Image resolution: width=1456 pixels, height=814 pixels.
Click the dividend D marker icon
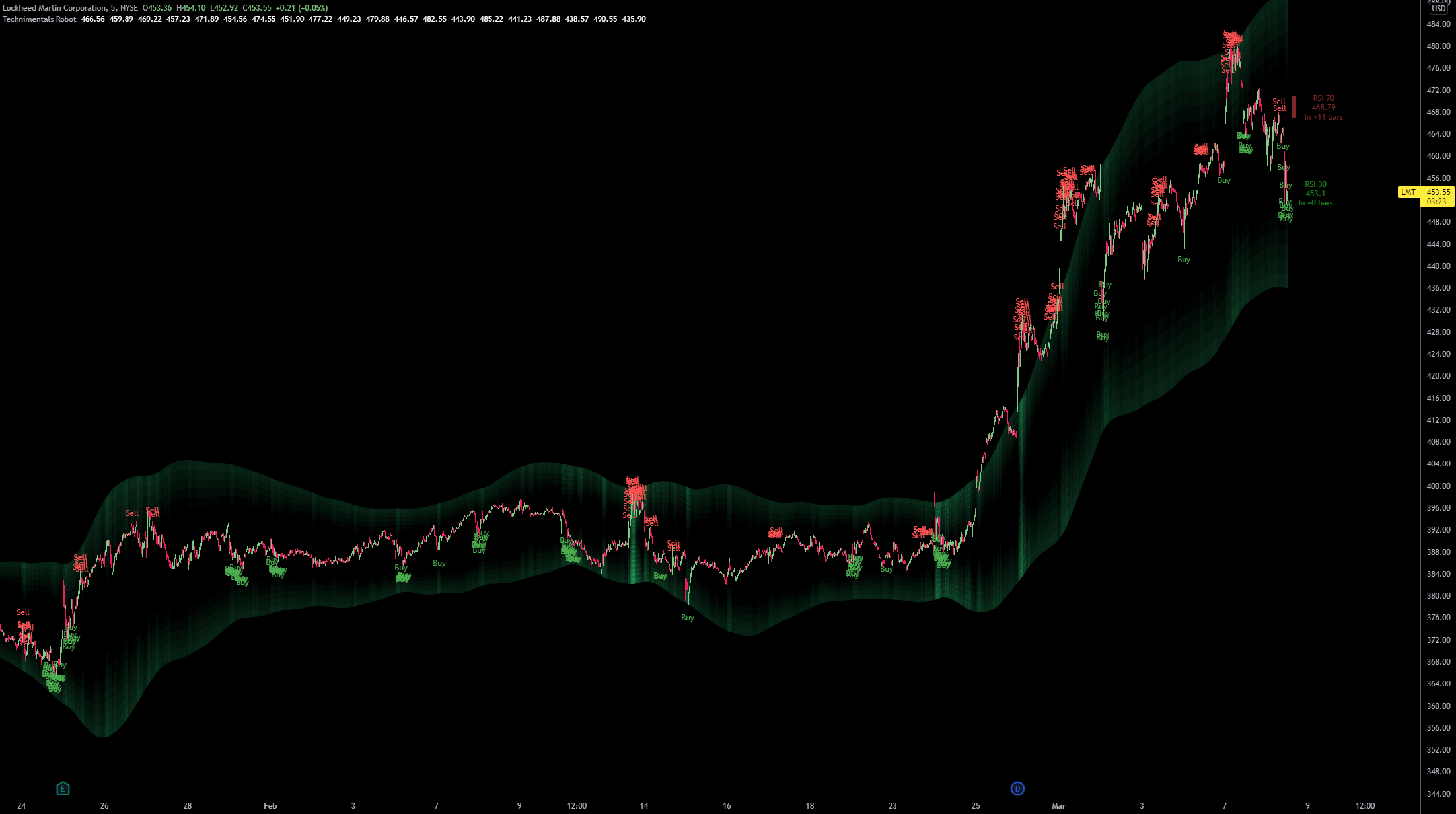tap(1017, 788)
